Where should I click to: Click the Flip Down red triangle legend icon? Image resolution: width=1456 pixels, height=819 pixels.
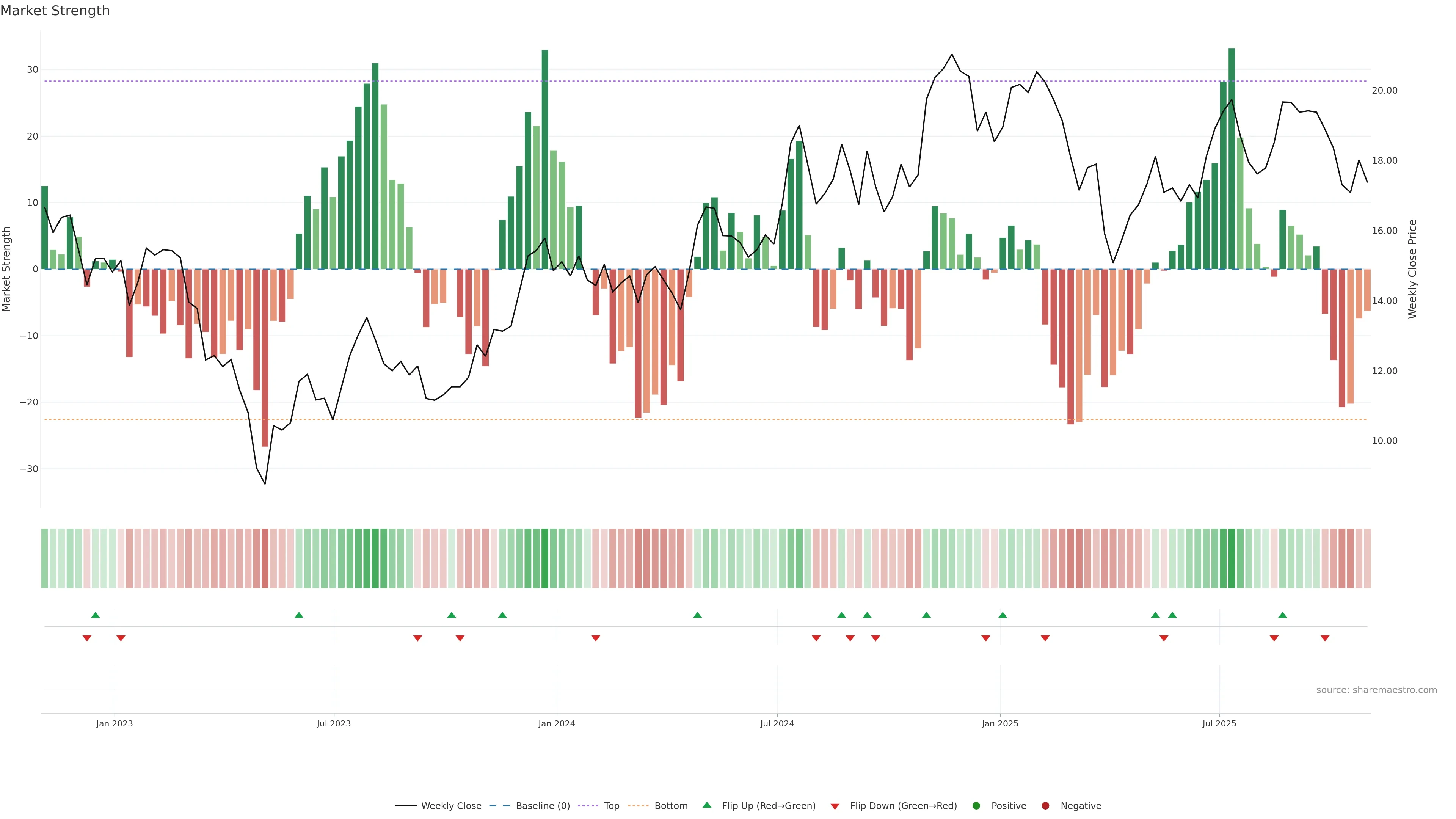coord(835,806)
